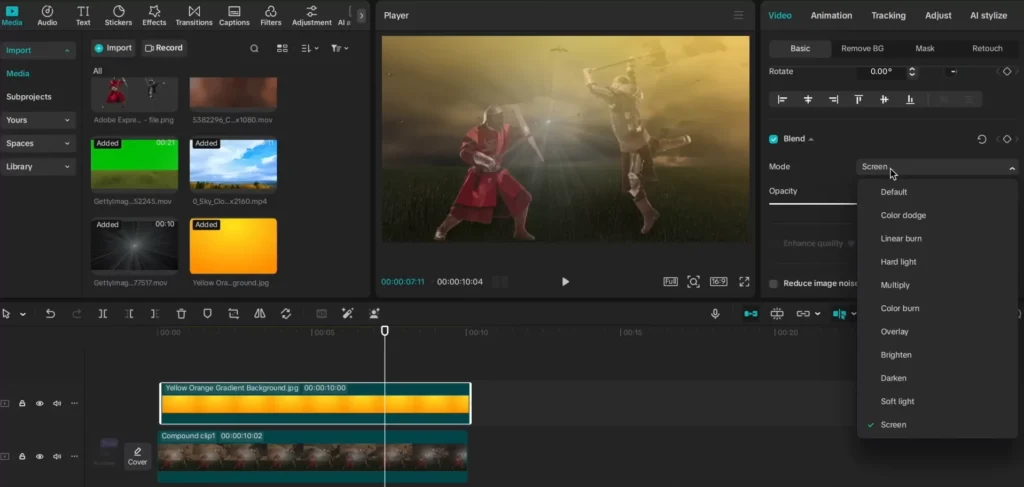Open selection tool mode dropdown arrow
Image resolution: width=1024 pixels, height=487 pixels.
tap(23, 314)
